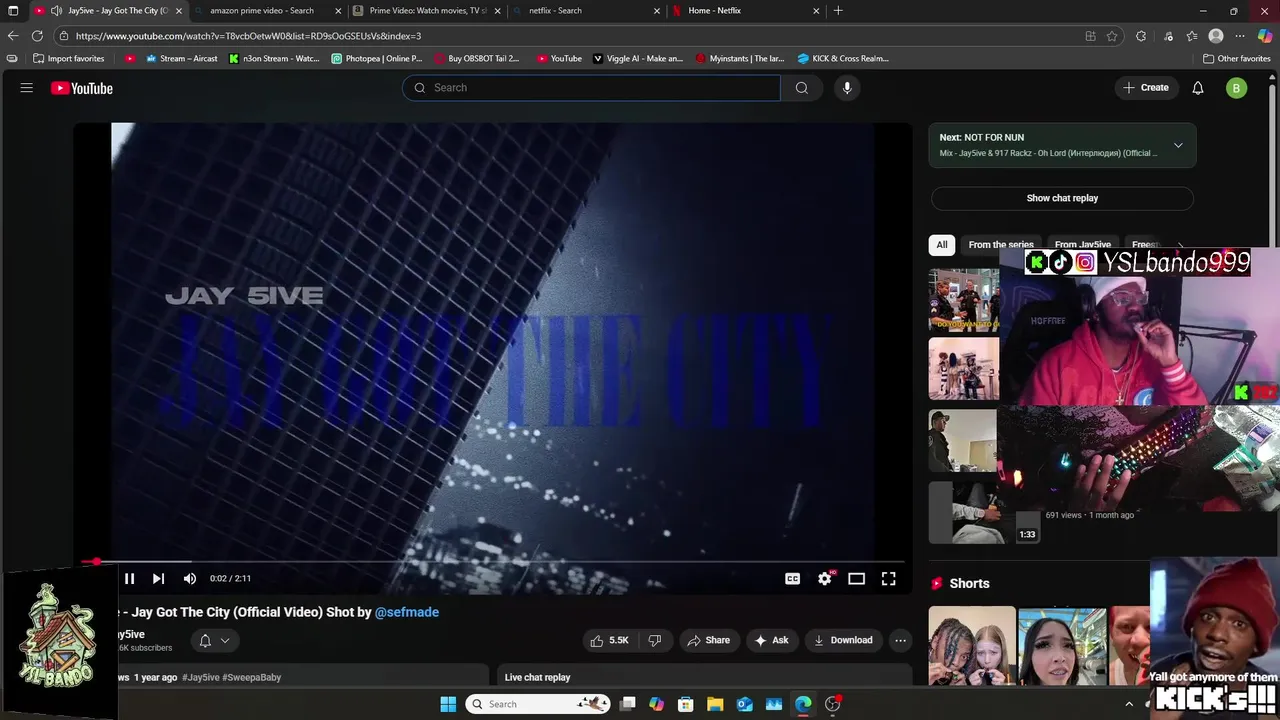Open the player settings gear
The height and width of the screenshot is (720, 1280).
point(824,578)
